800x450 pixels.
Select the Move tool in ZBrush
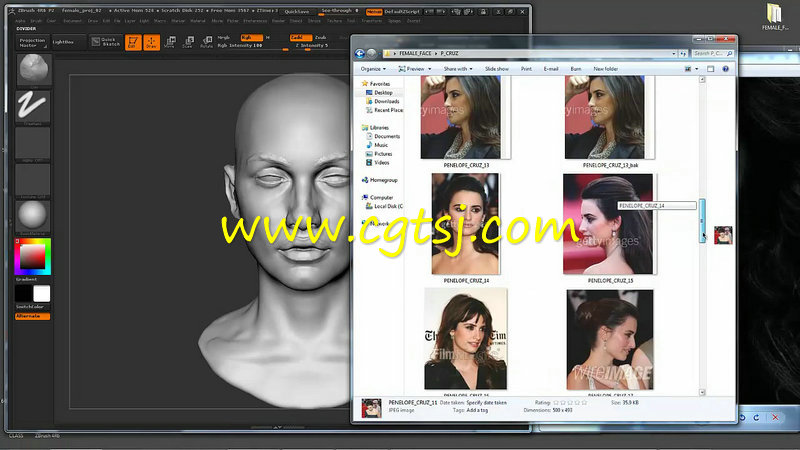tap(169, 42)
